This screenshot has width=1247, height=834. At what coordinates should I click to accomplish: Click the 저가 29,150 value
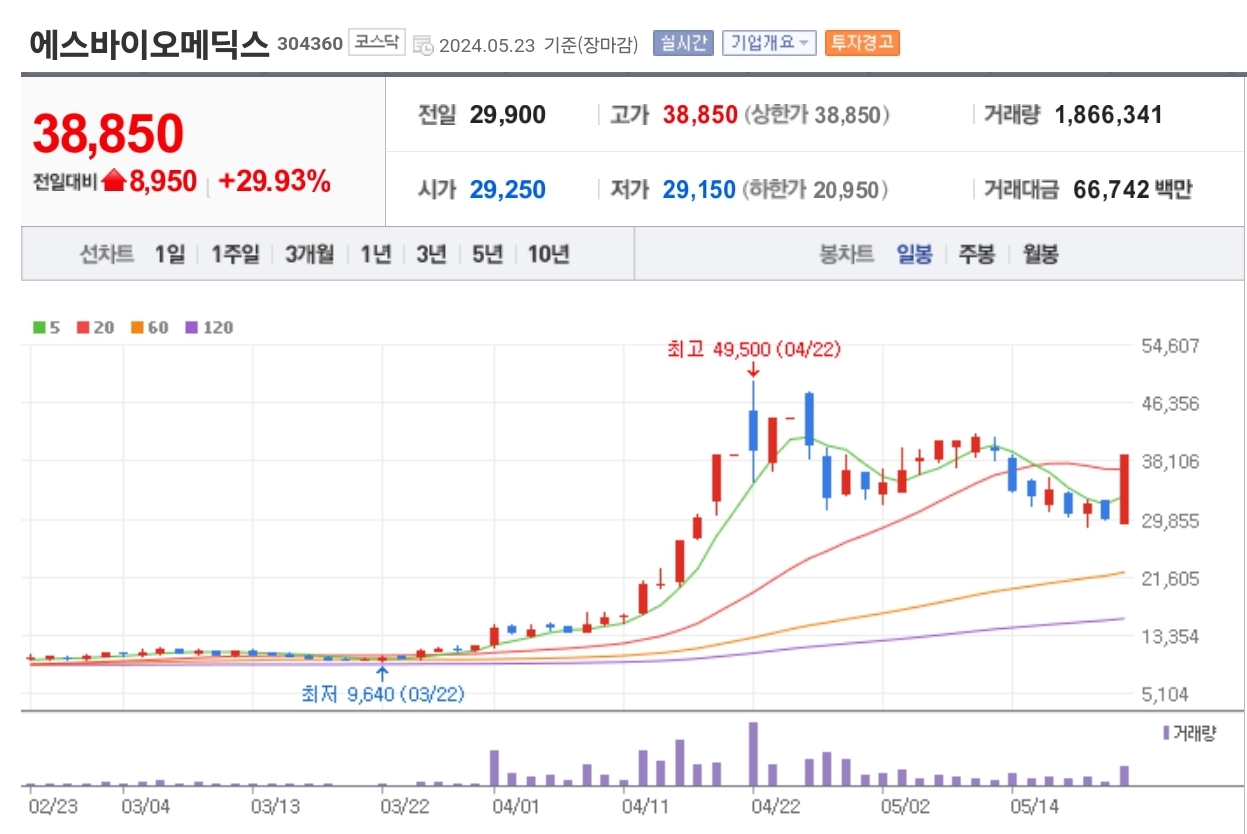(699, 189)
